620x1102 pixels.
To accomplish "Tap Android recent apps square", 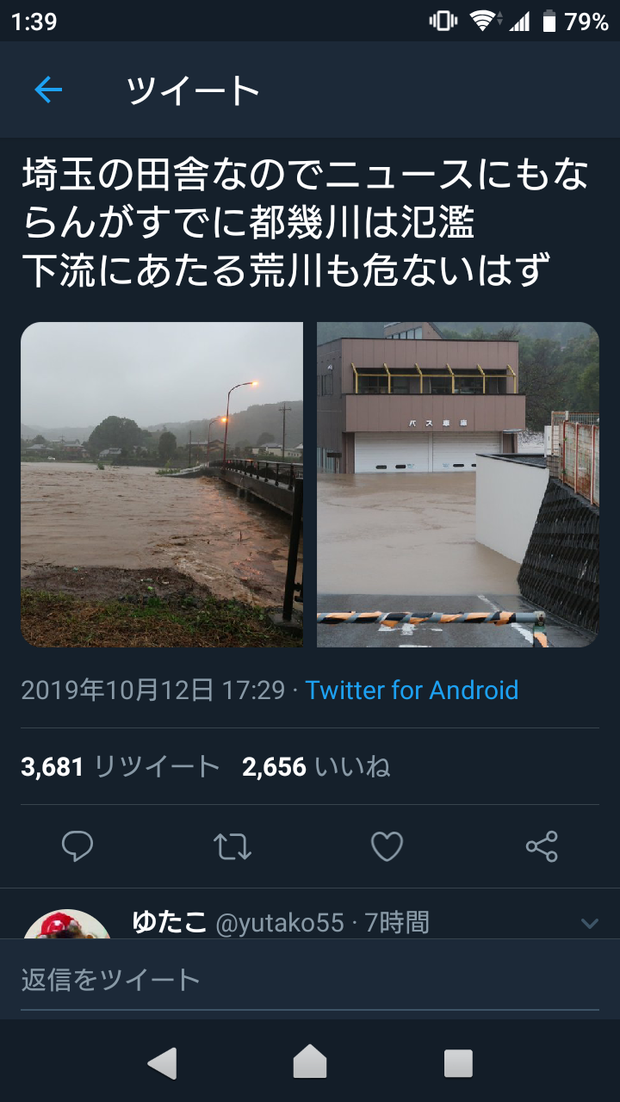I will click(x=458, y=1063).
